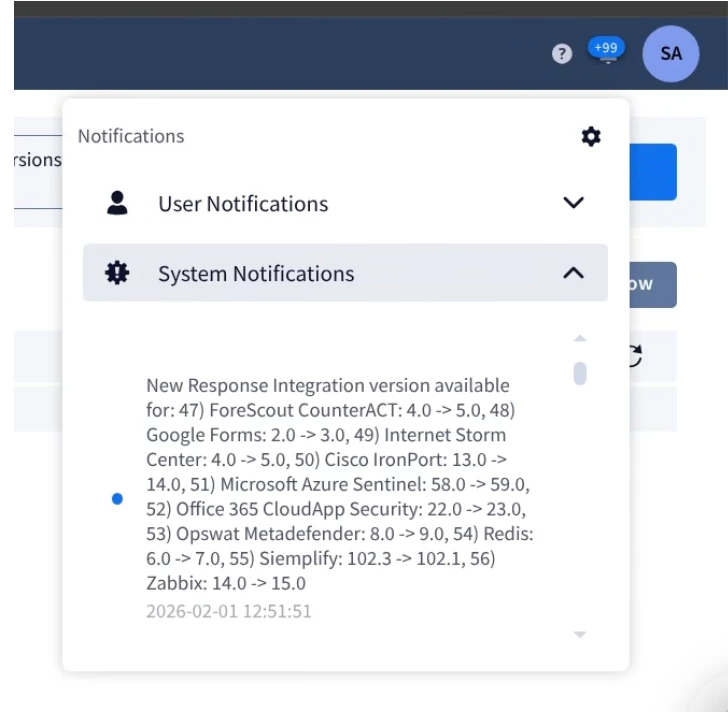Click the notifications list scrollbar thumb
The image size is (728, 712).
click(x=580, y=374)
